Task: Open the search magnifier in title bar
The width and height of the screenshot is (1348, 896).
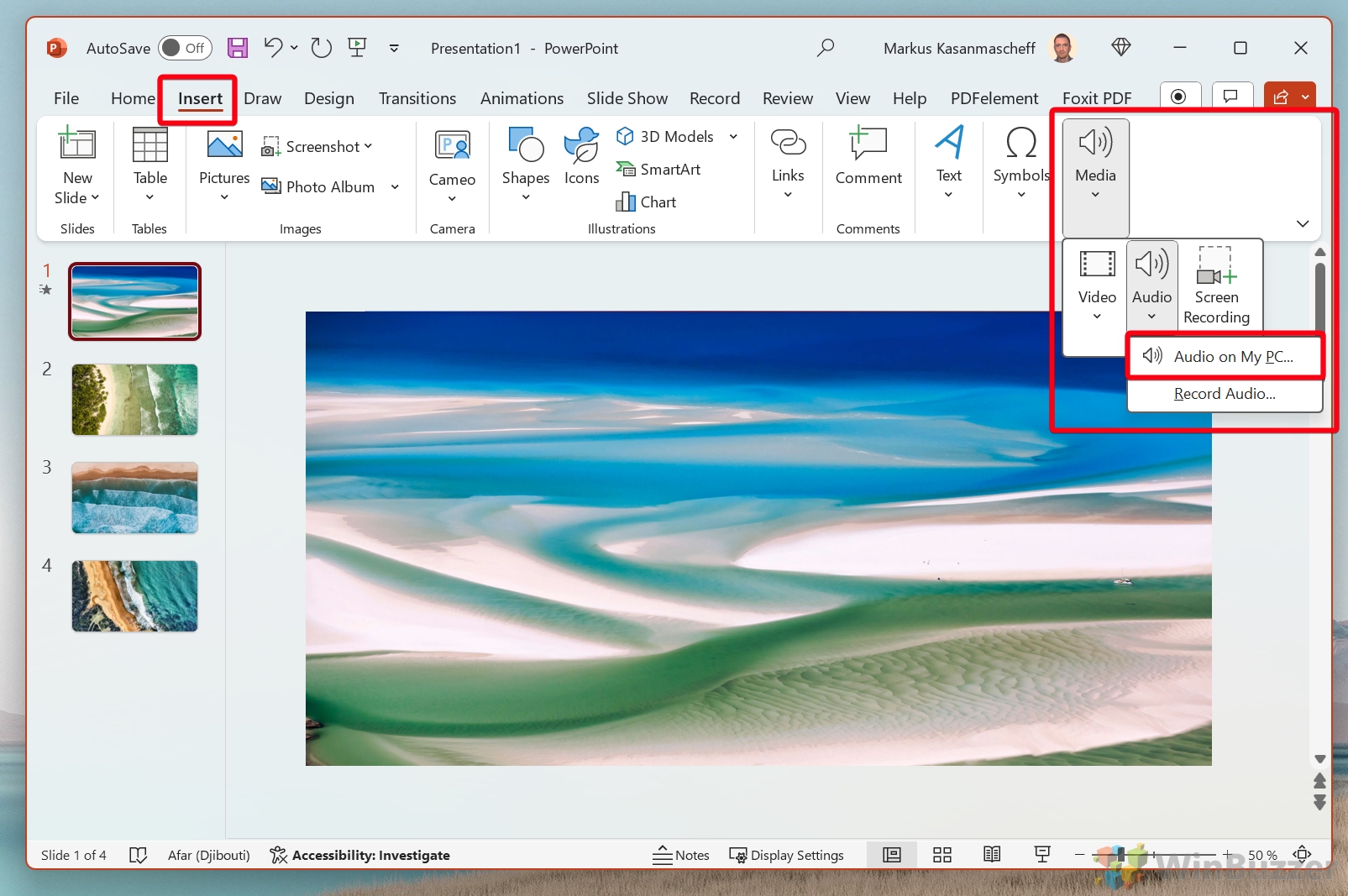Action: [x=826, y=48]
